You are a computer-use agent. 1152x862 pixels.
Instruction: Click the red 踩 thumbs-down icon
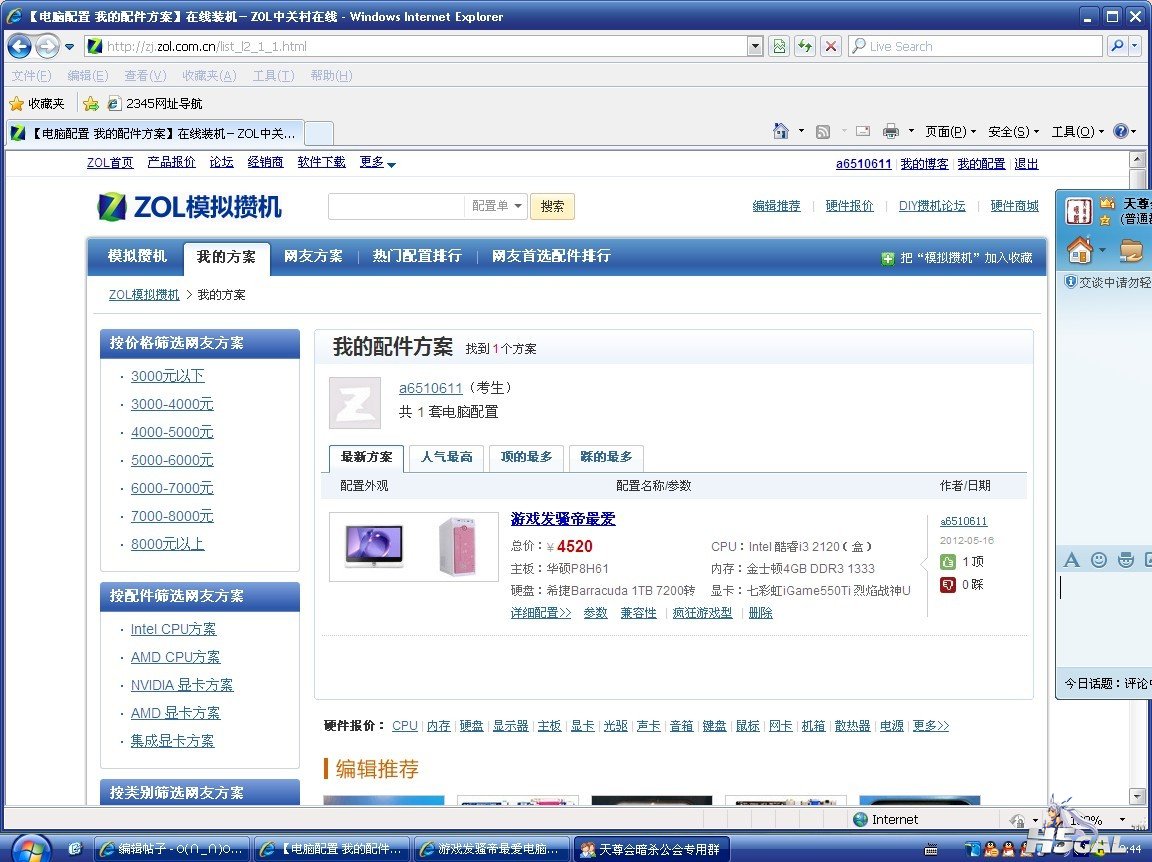pos(948,585)
